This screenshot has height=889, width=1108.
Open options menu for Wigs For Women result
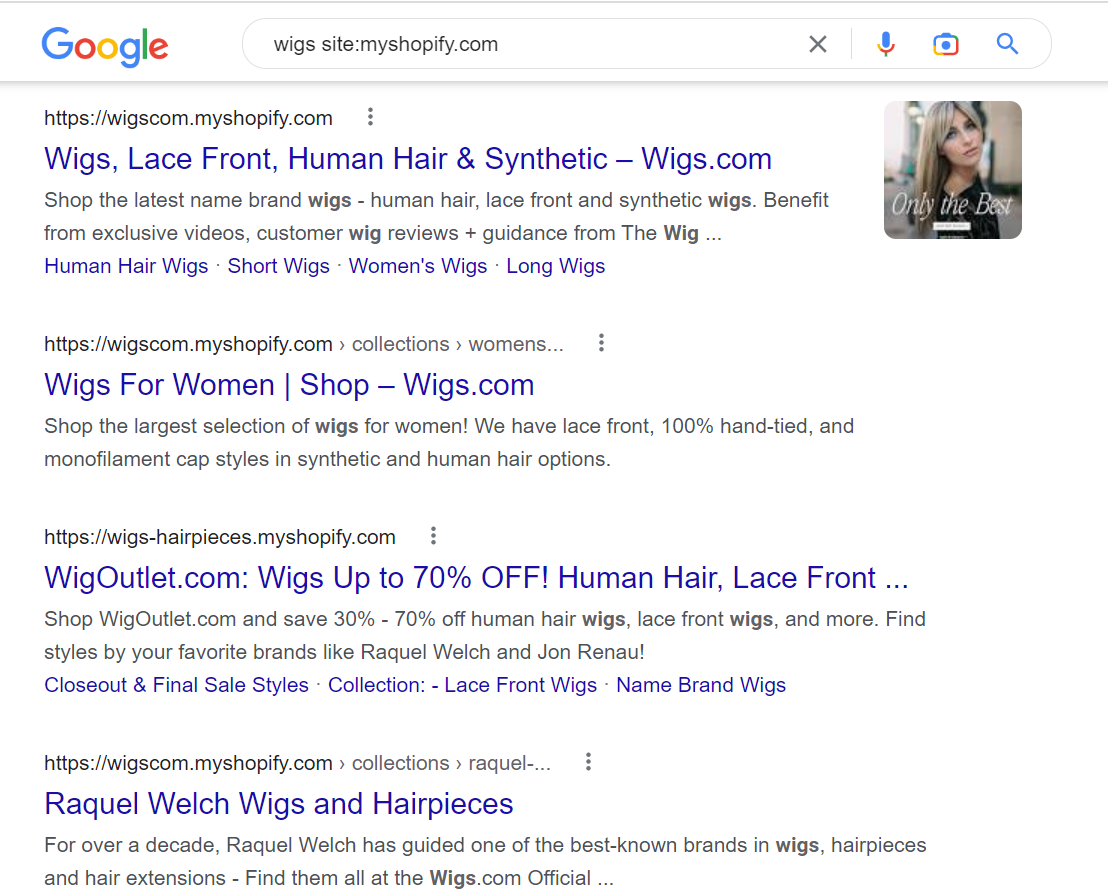coord(601,343)
